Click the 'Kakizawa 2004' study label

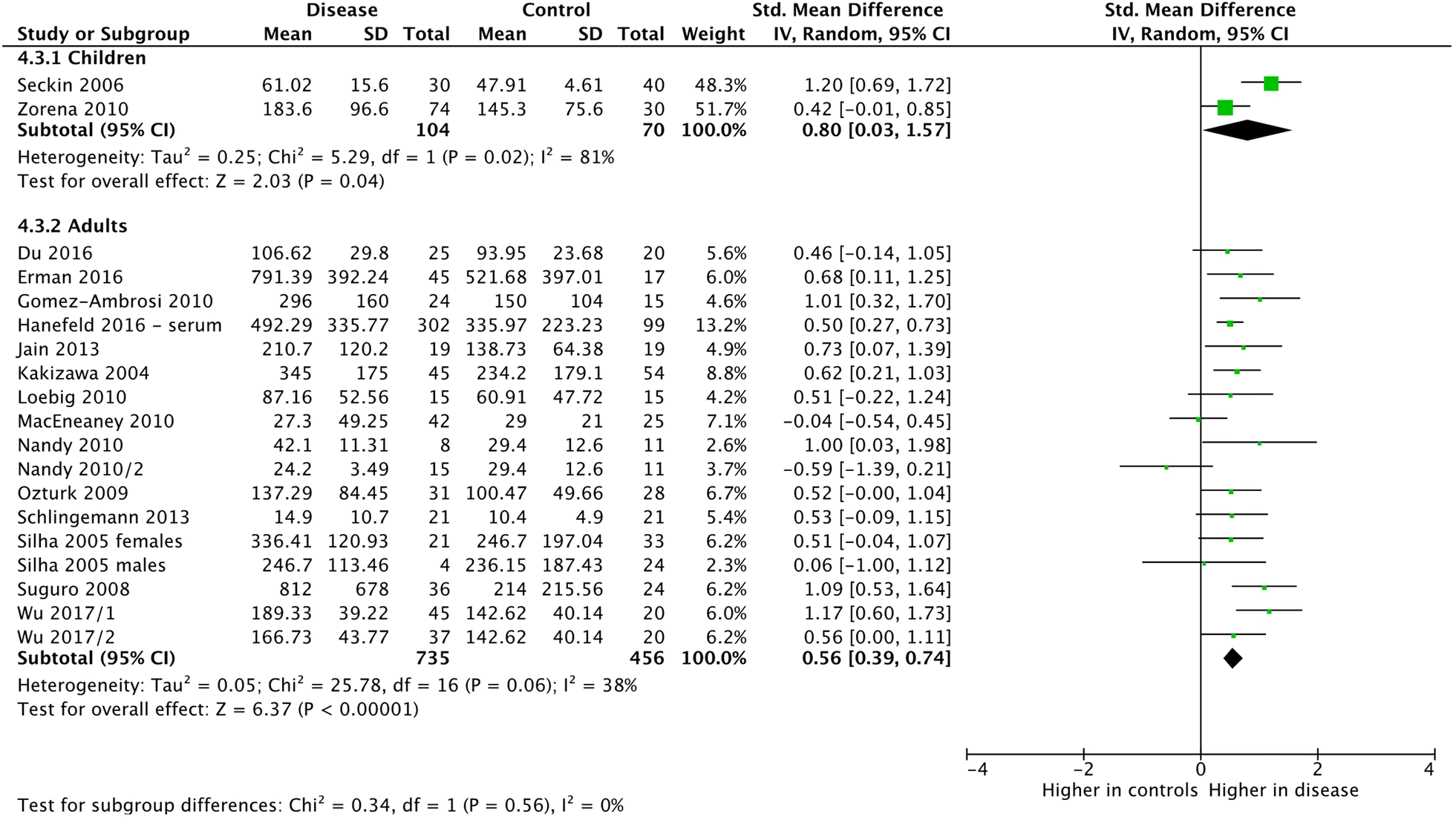(83, 373)
